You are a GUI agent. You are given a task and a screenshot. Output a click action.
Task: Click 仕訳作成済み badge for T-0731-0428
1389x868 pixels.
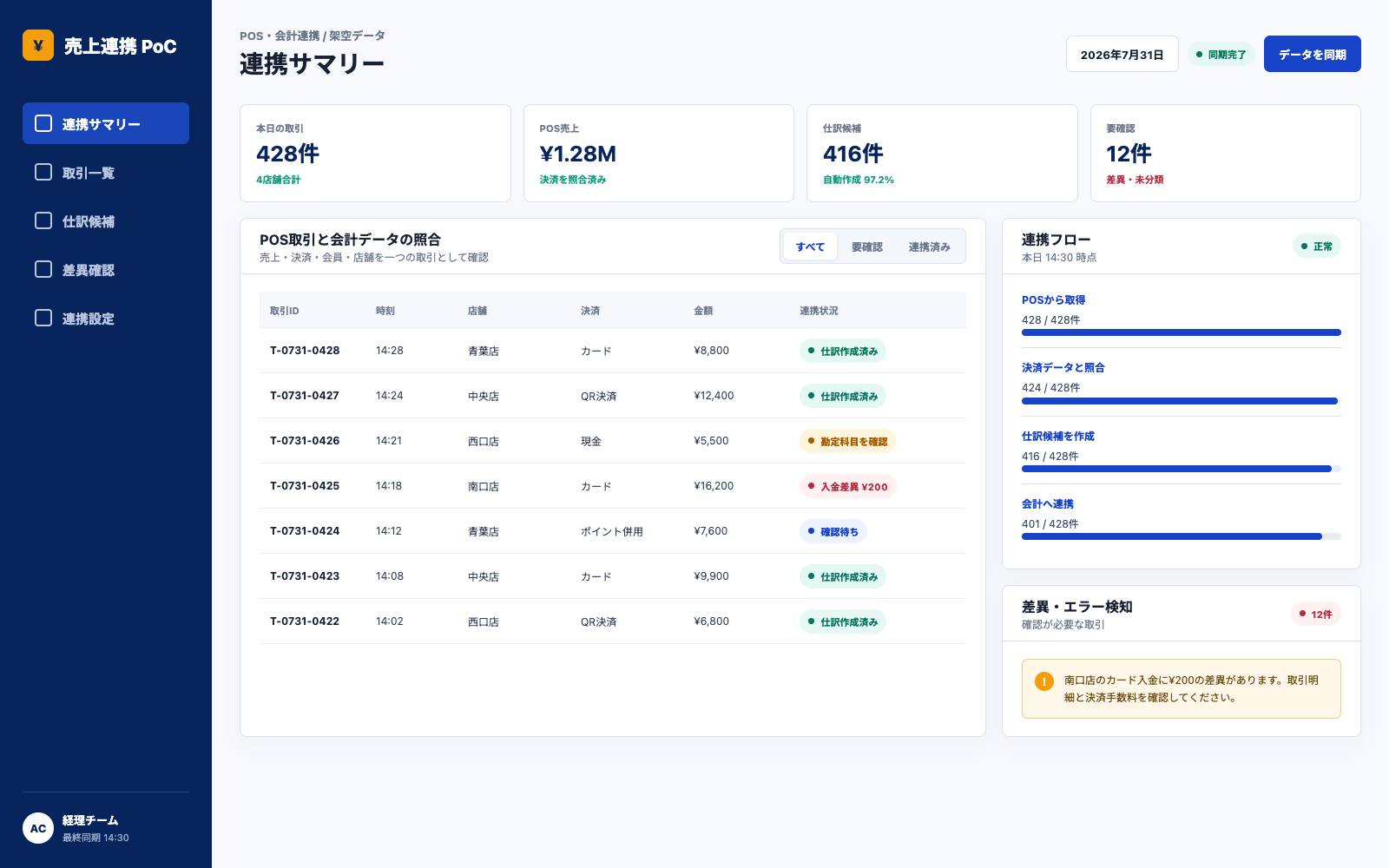click(x=843, y=351)
